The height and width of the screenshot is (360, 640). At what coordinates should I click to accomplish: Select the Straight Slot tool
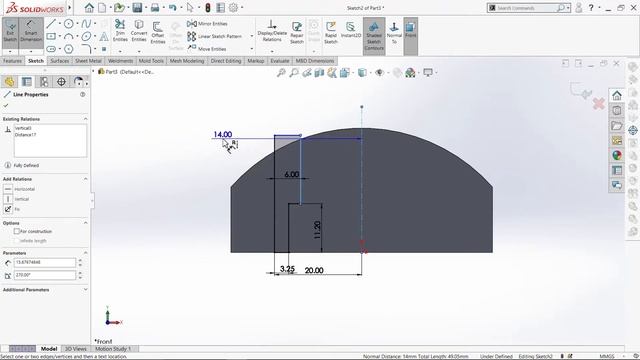pos(51,49)
